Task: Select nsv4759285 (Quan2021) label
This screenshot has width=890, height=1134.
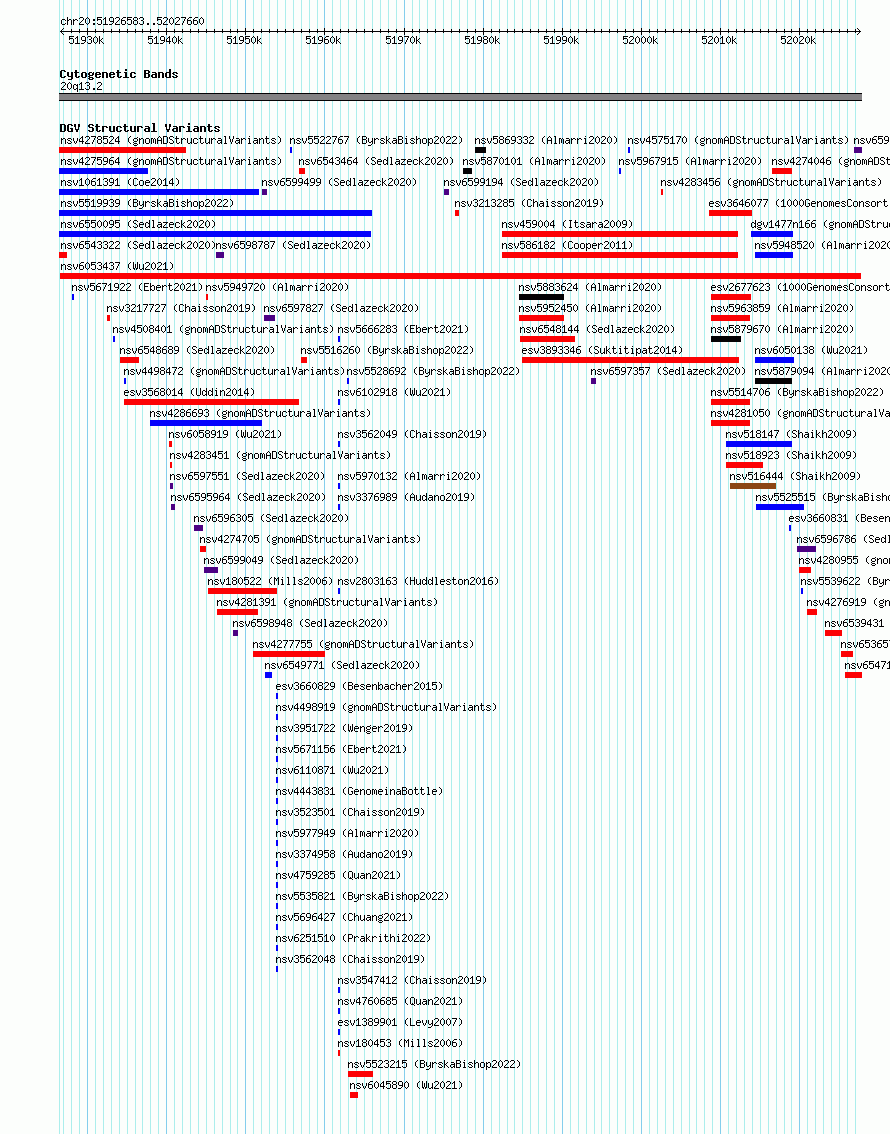Action: [338, 874]
